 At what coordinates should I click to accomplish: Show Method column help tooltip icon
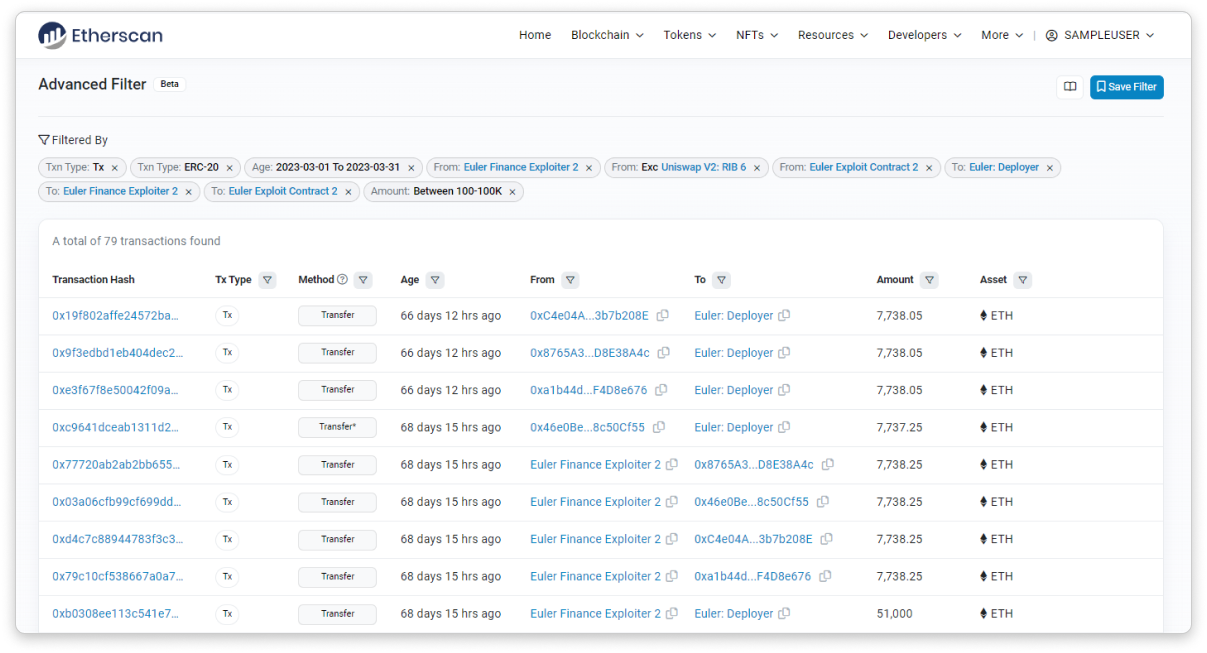point(342,280)
